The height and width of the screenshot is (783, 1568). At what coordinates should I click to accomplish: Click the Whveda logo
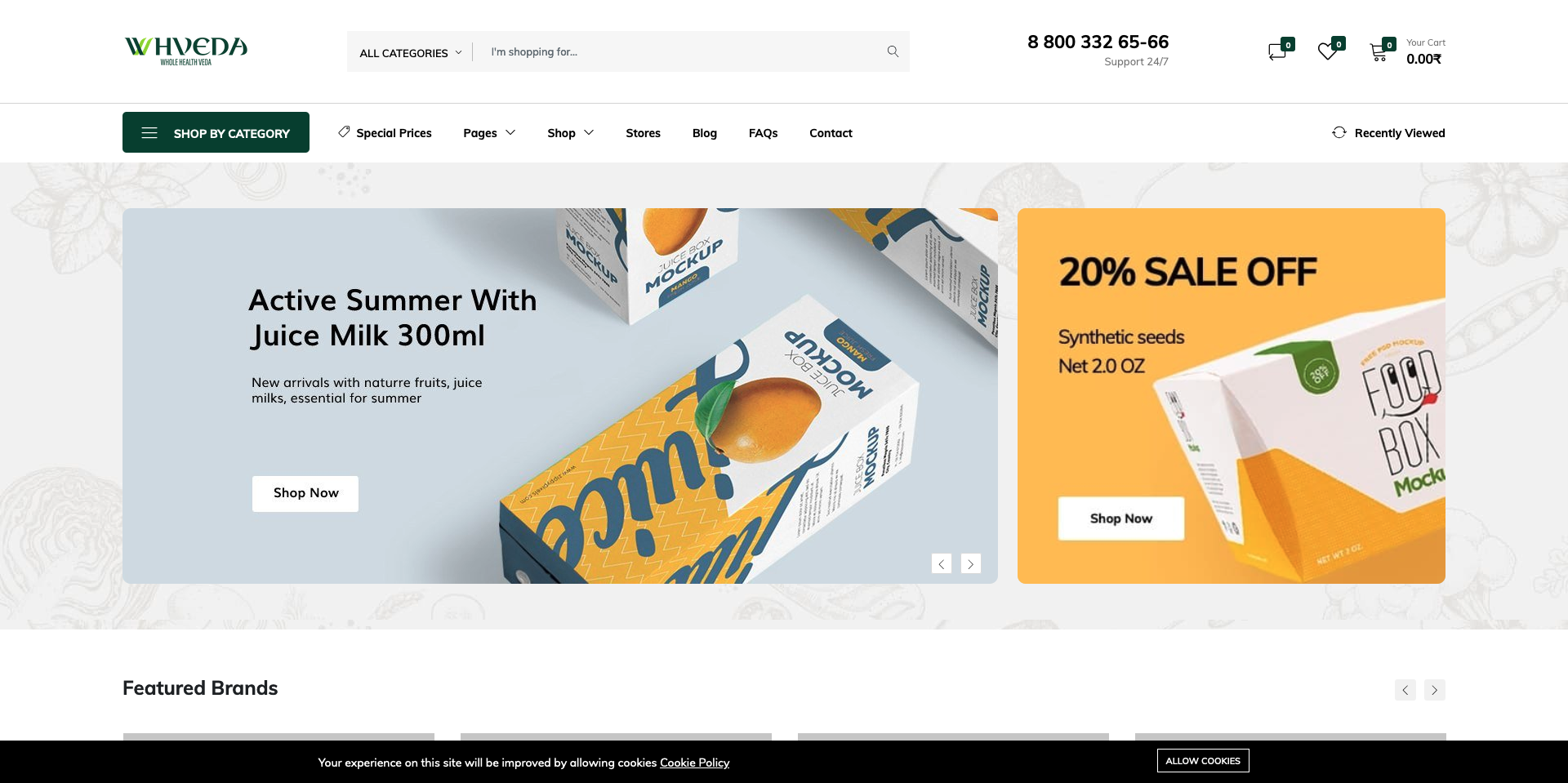pyautogui.click(x=186, y=51)
